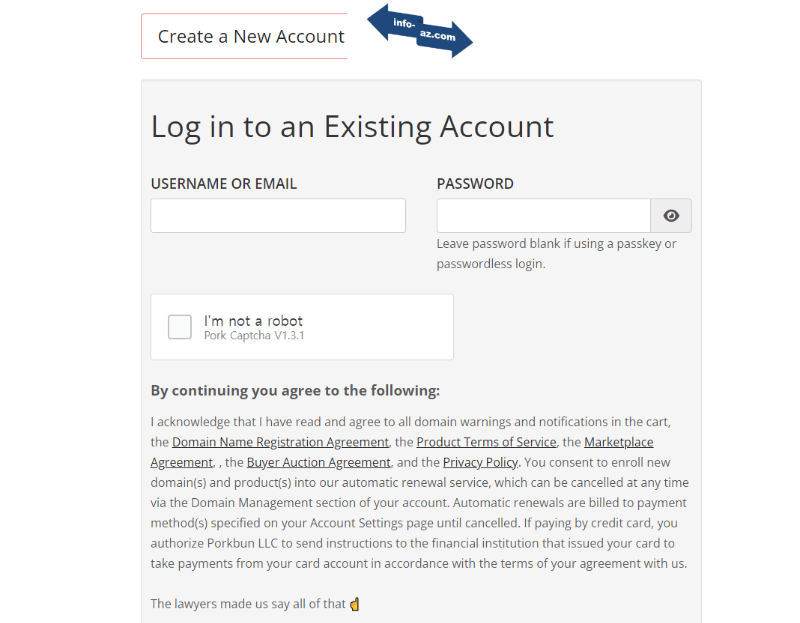Click the info-az.com double-arrow logo
The width and height of the screenshot is (800, 623).
[x=420, y=30]
